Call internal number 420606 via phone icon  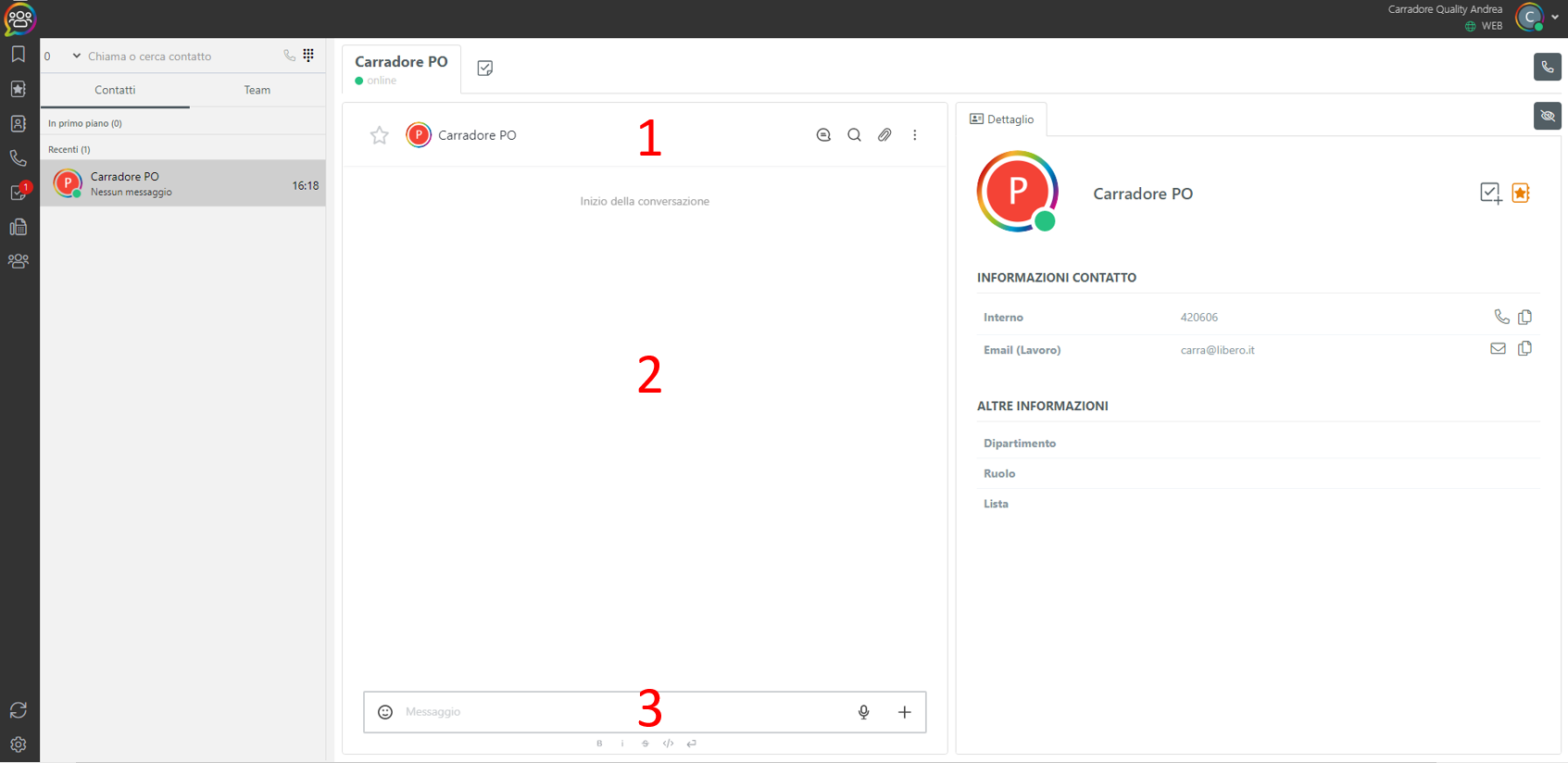pyautogui.click(x=1501, y=317)
